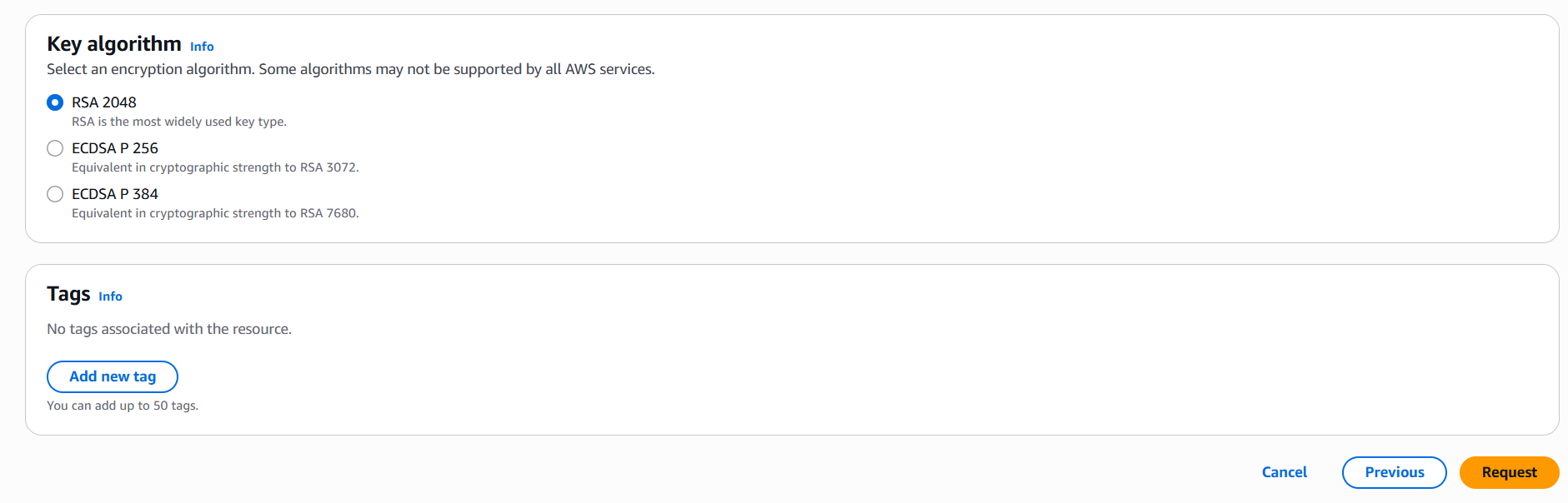Click the 'strength to RSA 7680' description
Image resolution: width=1568 pixels, height=503 pixels.
tap(215, 213)
